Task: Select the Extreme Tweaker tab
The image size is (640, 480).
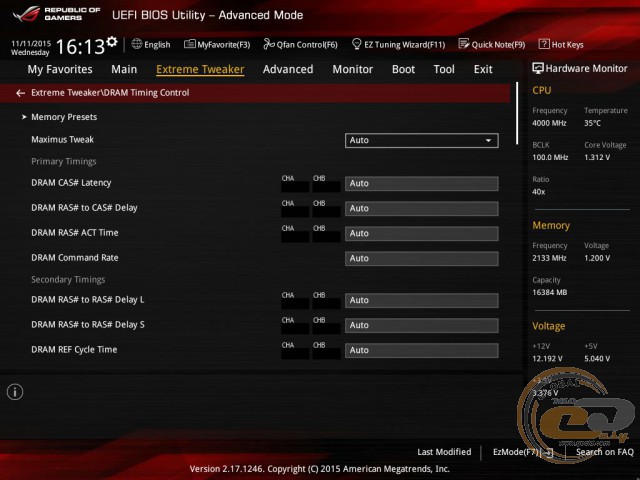Action: pyautogui.click(x=200, y=69)
